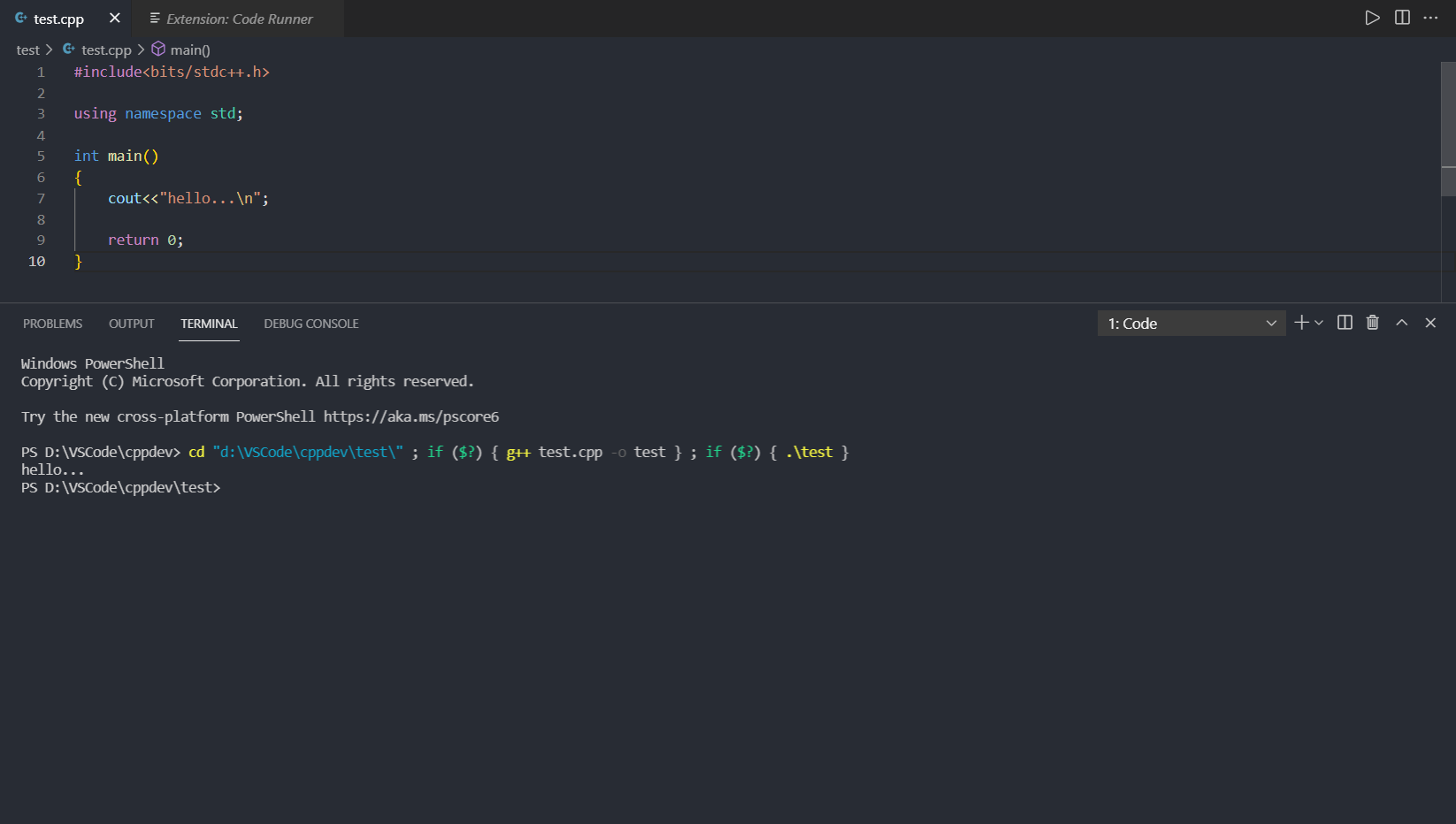The height and width of the screenshot is (824, 1456).
Task: Close the test.cpp editor tab
Action: point(114,18)
